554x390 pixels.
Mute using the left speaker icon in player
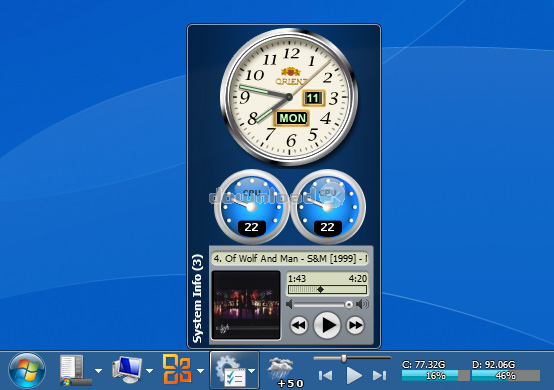point(289,304)
